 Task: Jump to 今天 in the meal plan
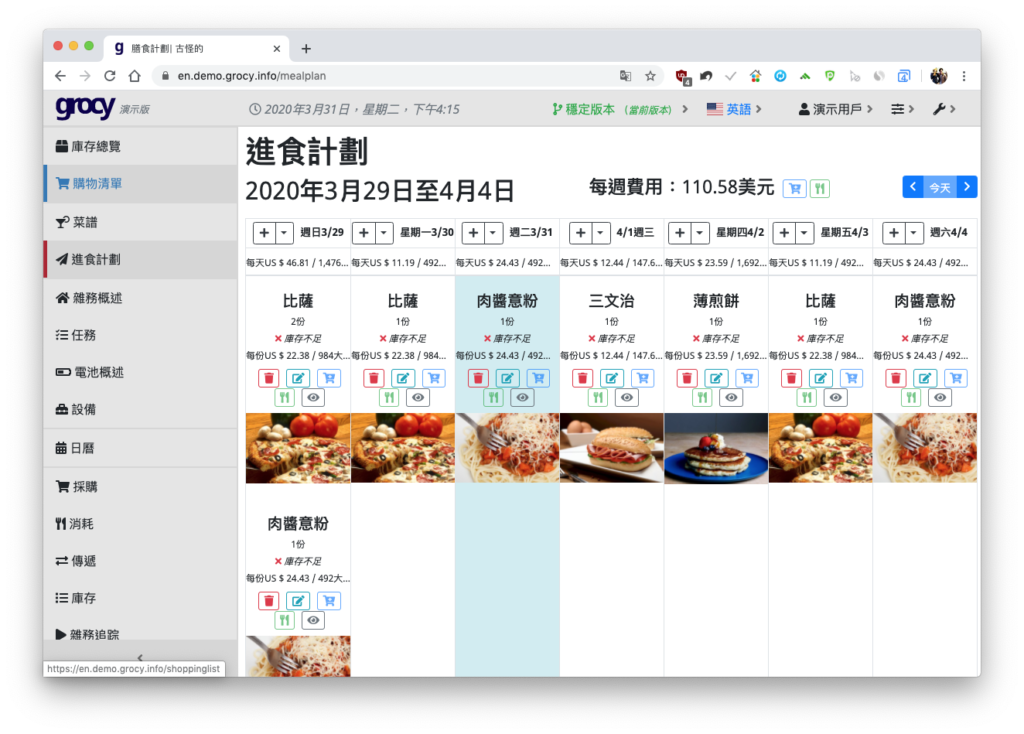click(x=940, y=187)
